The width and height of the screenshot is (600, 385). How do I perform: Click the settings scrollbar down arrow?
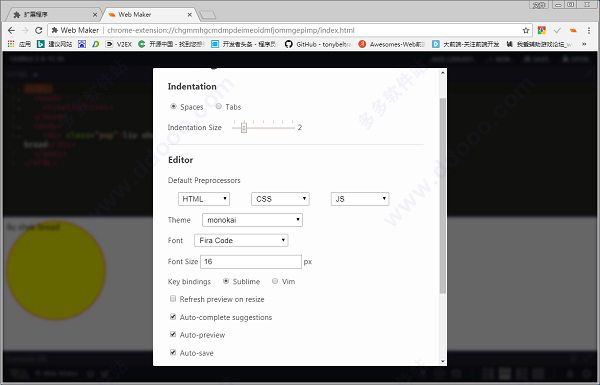[x=443, y=361]
